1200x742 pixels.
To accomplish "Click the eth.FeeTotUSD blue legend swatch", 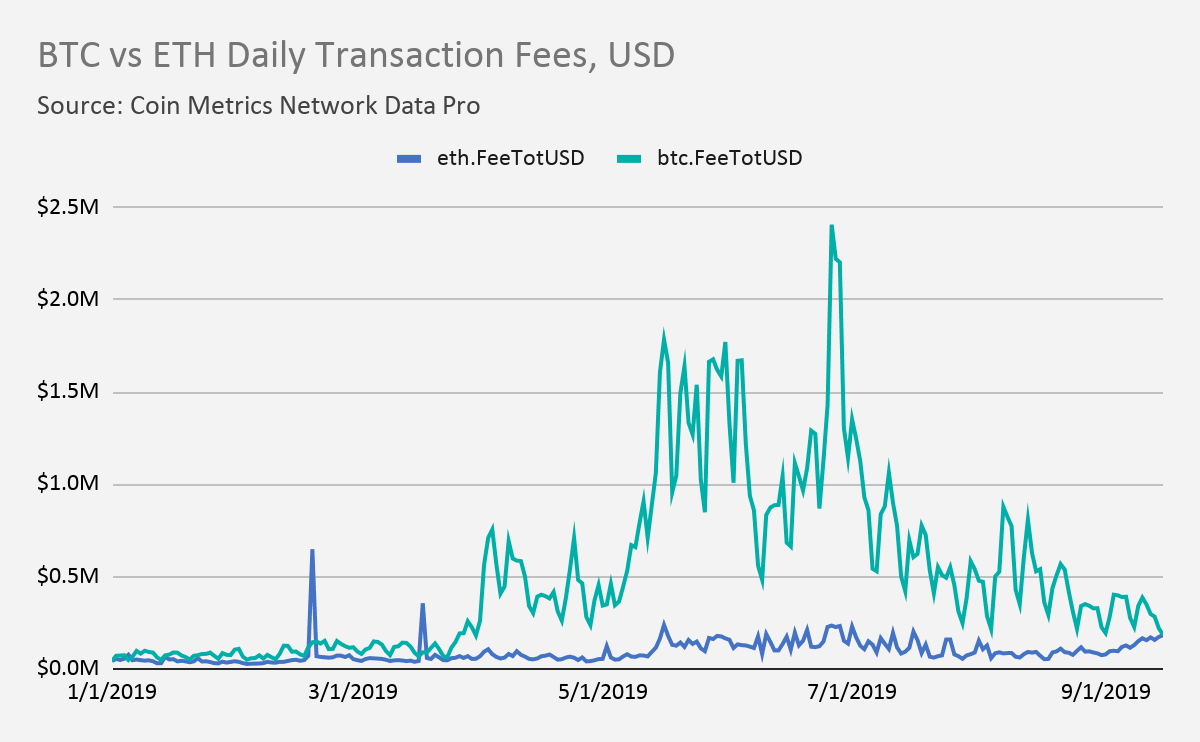I will coord(410,158).
